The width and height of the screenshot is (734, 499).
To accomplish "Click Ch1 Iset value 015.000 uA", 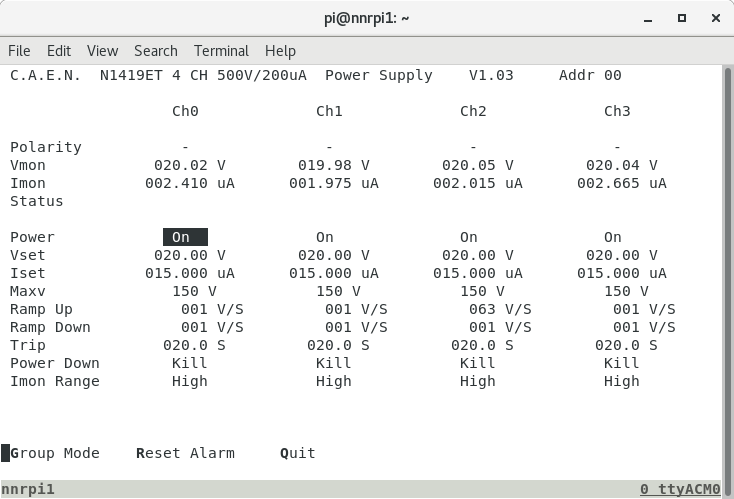I will tap(334, 273).
